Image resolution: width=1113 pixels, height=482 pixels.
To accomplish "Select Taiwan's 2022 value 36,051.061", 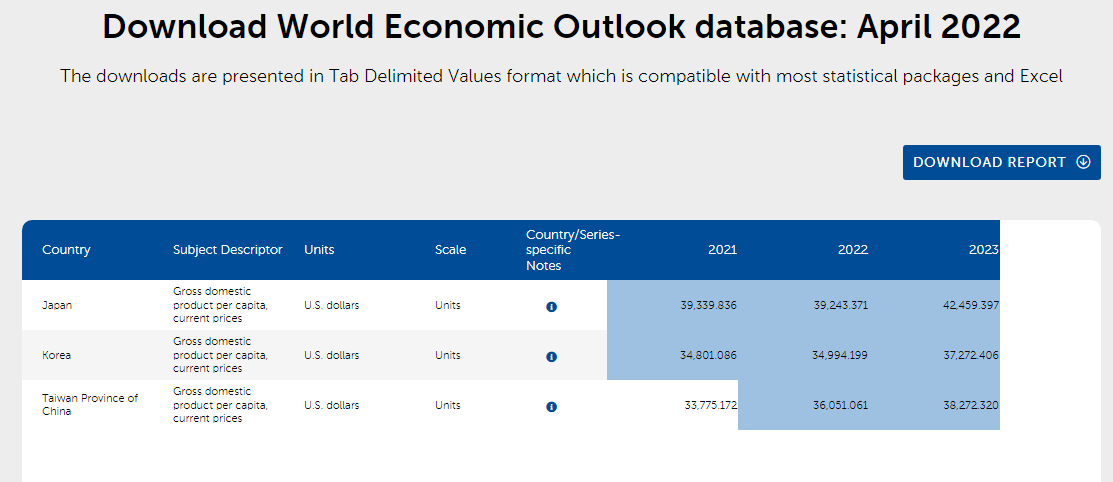I will [840, 405].
